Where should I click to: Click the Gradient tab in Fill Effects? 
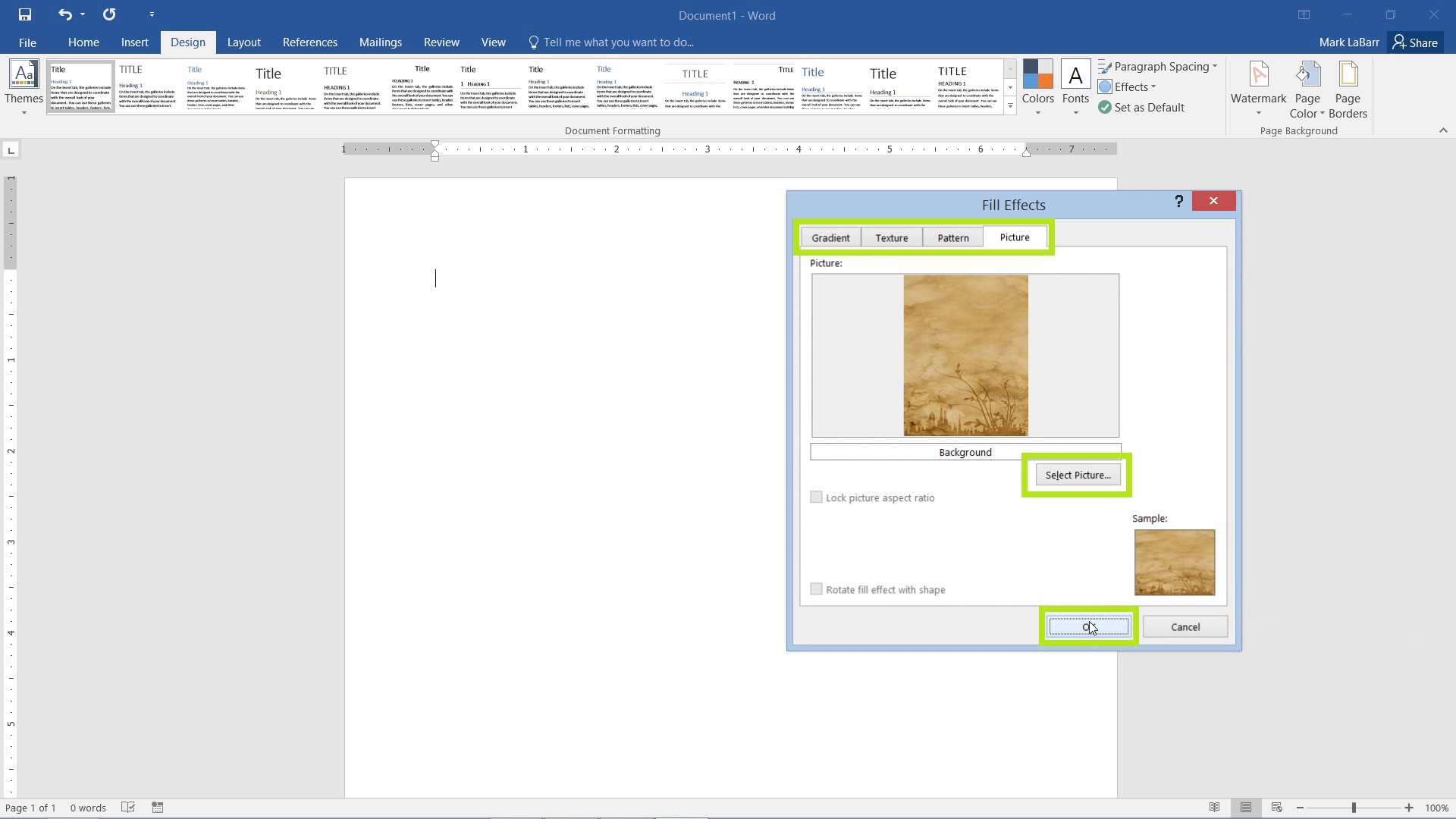pyautogui.click(x=830, y=237)
